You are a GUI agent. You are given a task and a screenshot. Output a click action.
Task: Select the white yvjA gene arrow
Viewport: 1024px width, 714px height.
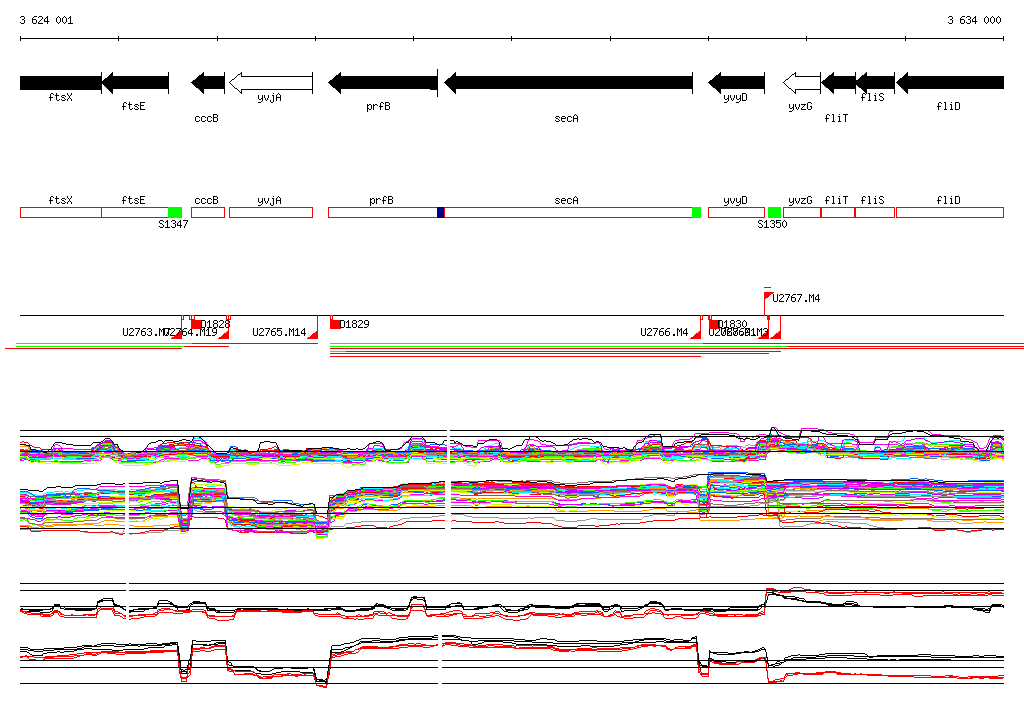(271, 82)
